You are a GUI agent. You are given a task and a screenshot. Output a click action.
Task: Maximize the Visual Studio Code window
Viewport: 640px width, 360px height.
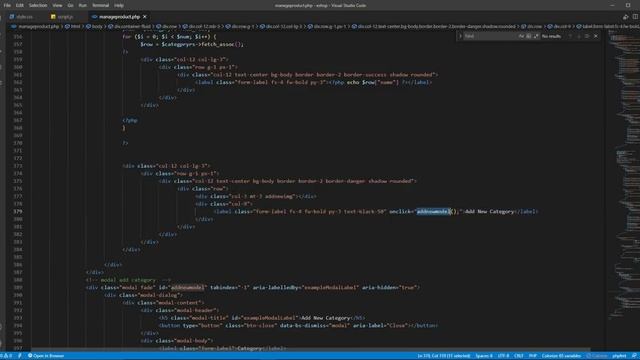click(x=628, y=5)
